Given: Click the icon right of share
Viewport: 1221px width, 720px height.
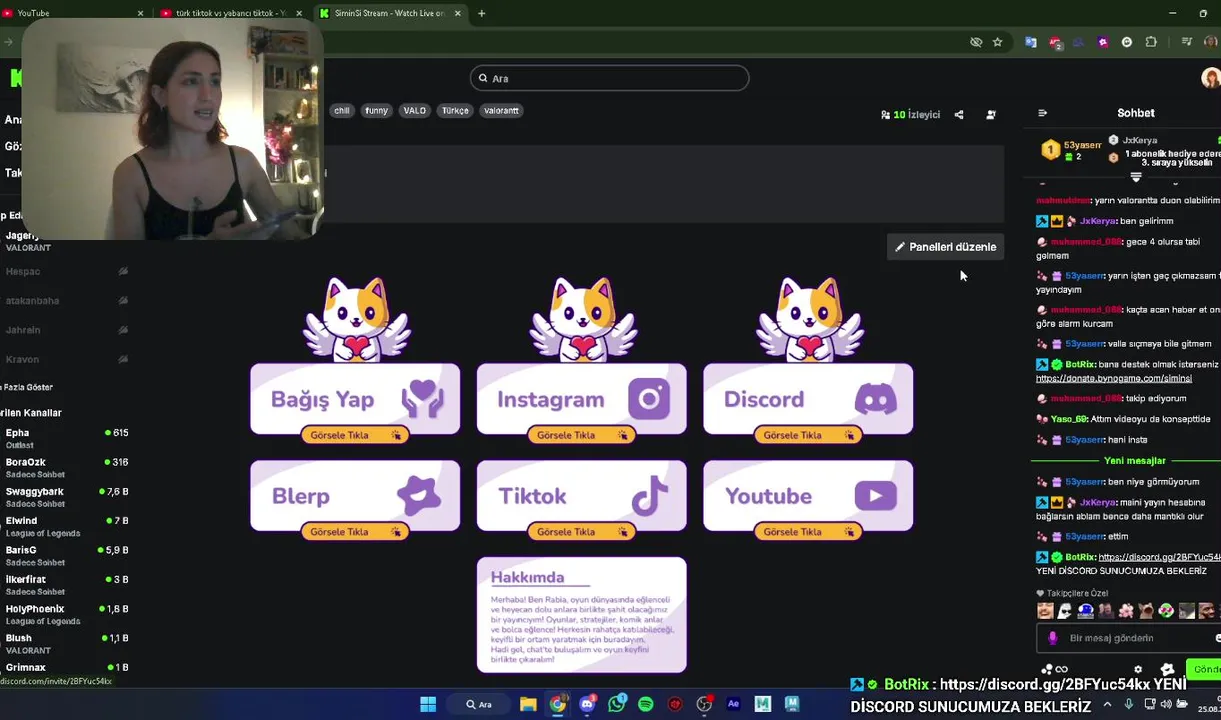Looking at the screenshot, I should pyautogui.click(x=991, y=115).
